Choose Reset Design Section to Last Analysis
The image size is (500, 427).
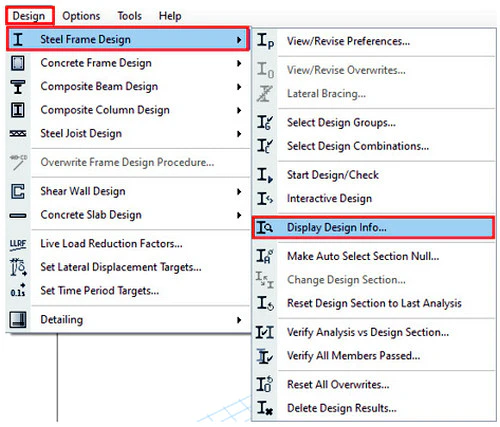[x=373, y=303]
